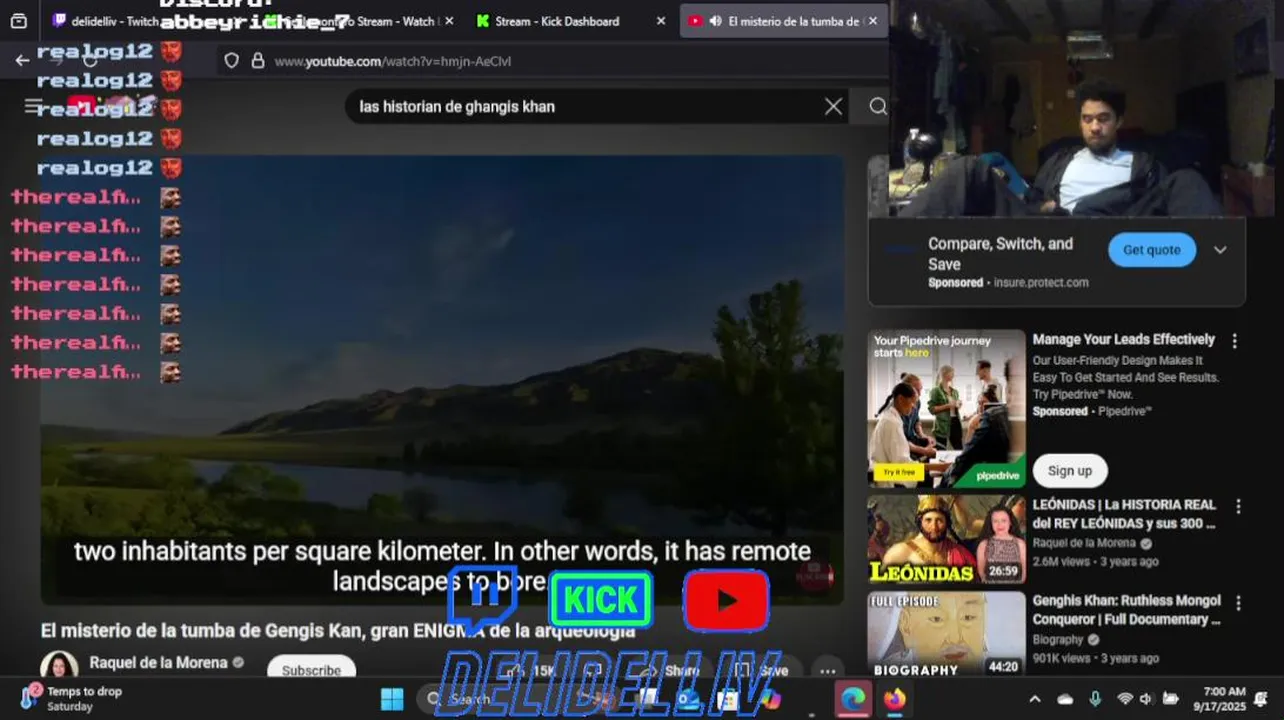Share this video
Viewport: 1284px width, 720px height.
[x=672, y=671]
